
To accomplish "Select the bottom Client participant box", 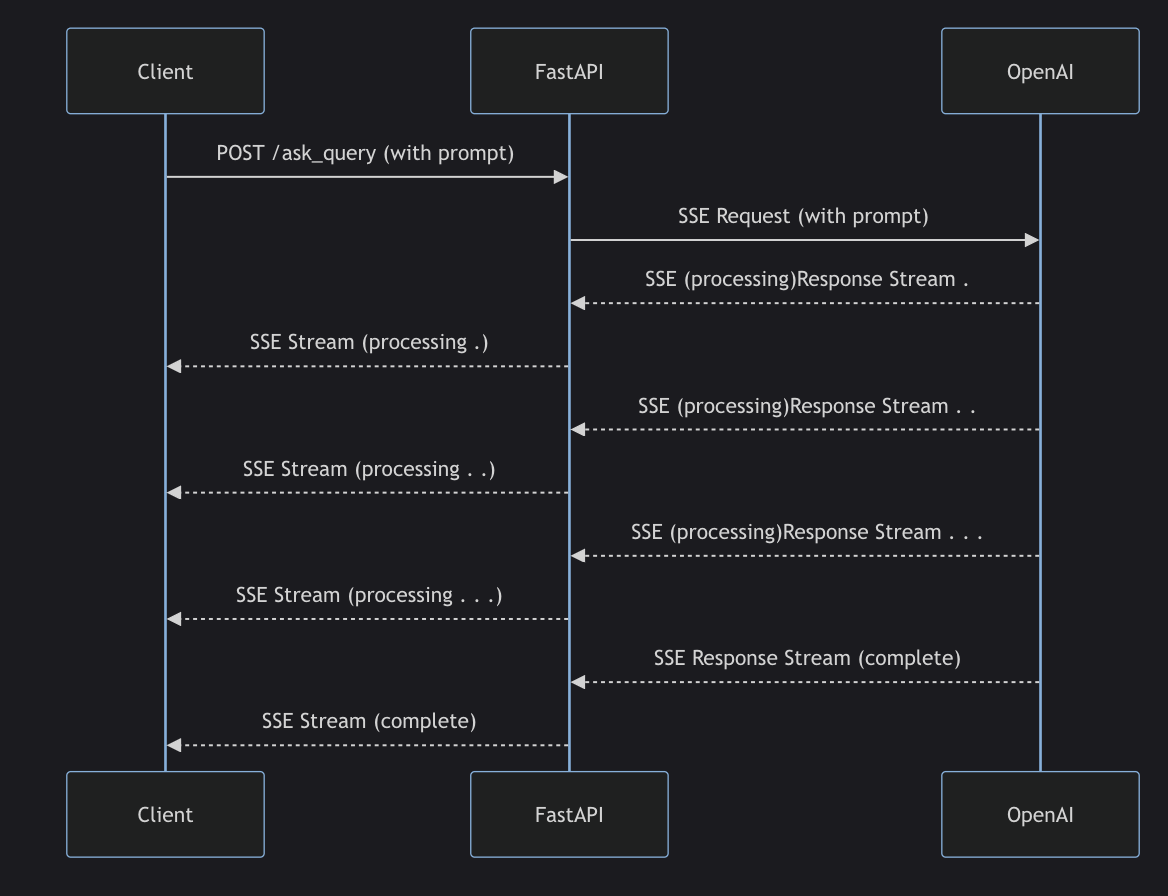I will coord(165,814).
